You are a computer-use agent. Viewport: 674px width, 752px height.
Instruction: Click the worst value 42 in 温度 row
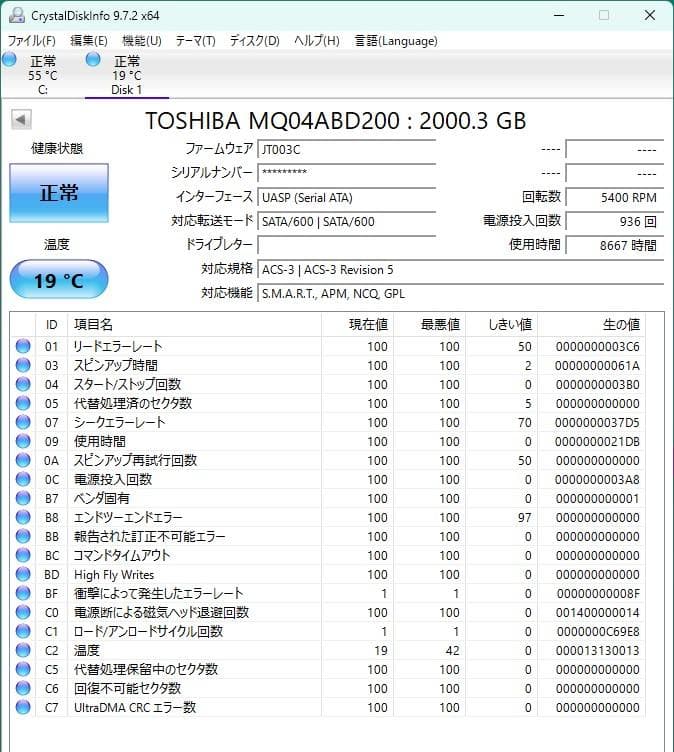click(x=452, y=650)
